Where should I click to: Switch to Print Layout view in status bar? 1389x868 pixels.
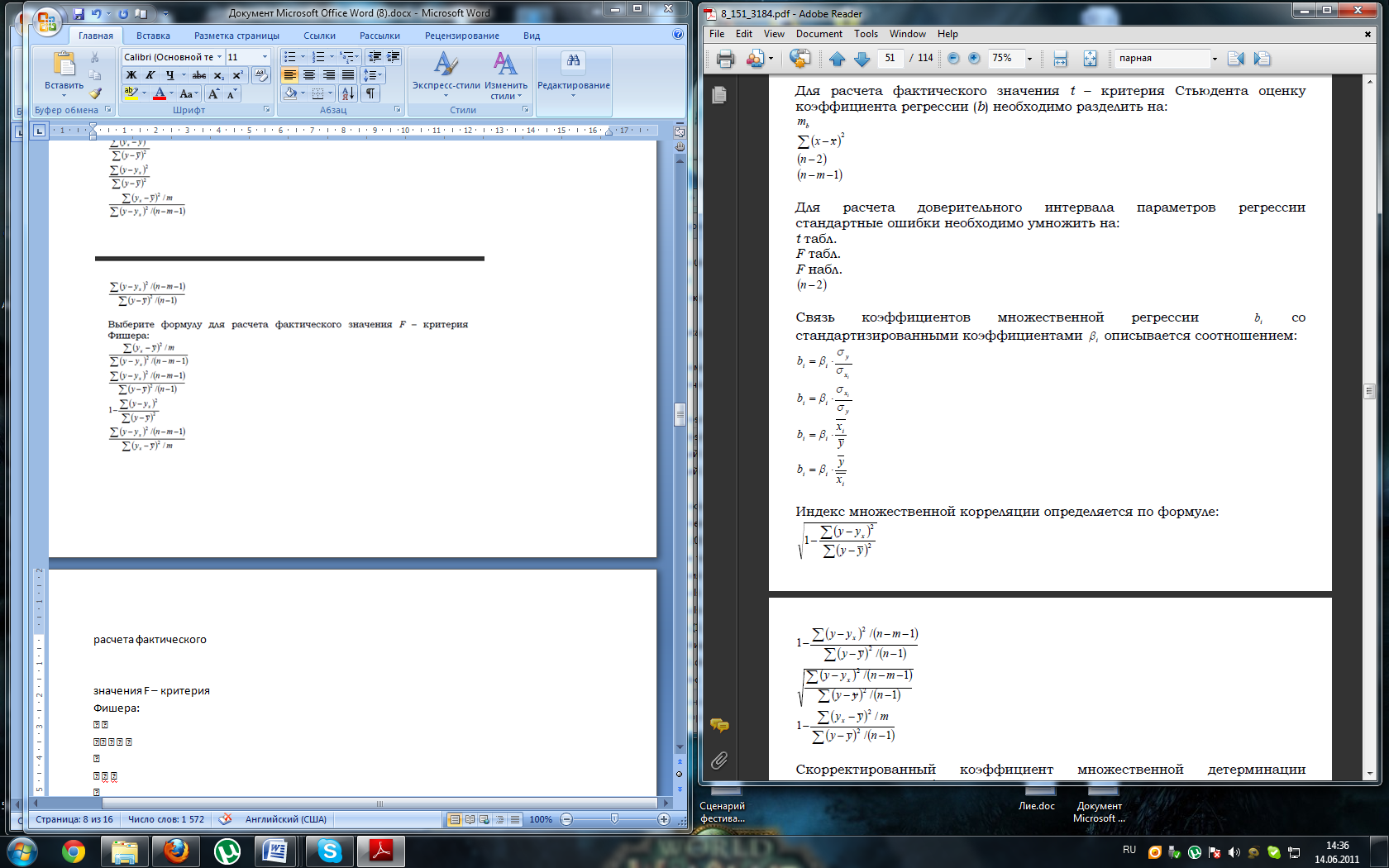[x=455, y=819]
